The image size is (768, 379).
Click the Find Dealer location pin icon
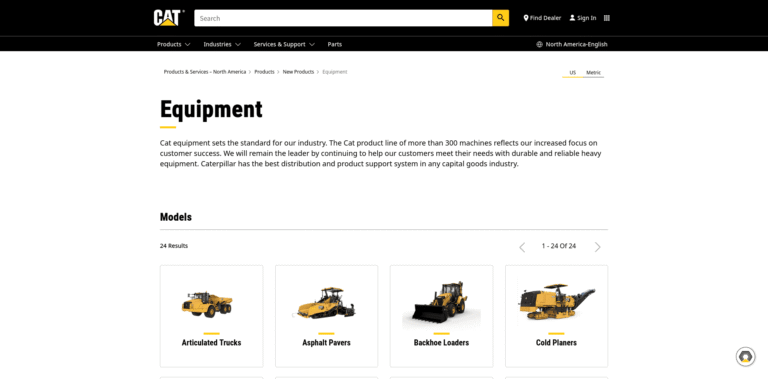[526, 18]
